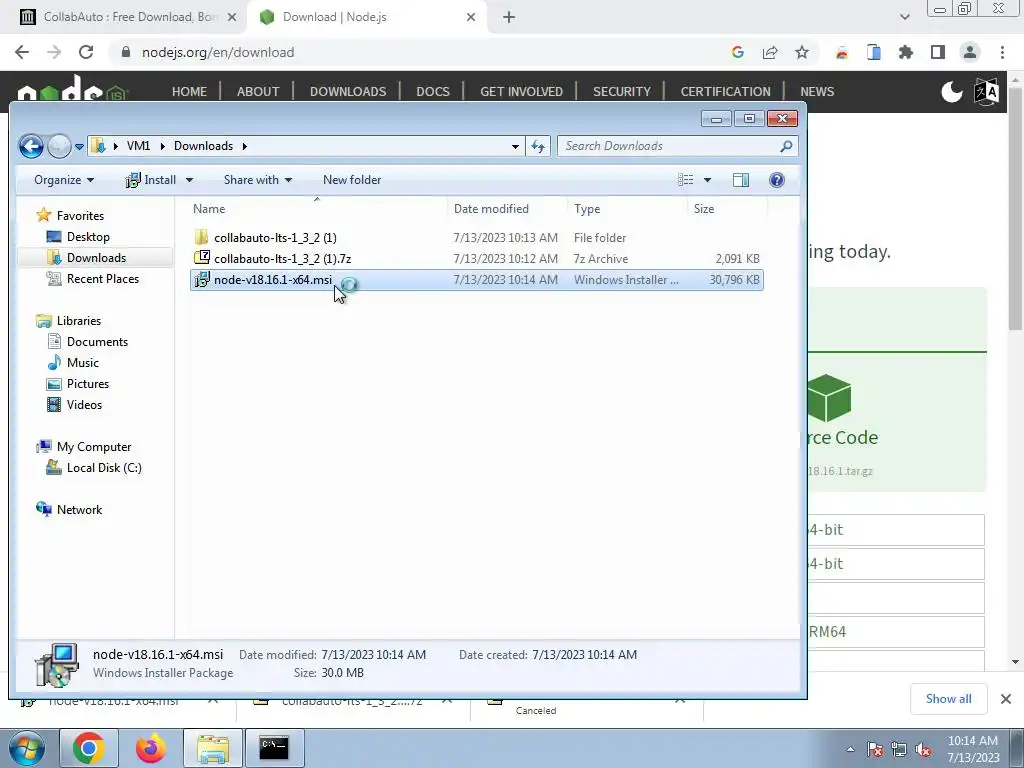Click Downloads in the address breadcrumb
Image resolution: width=1024 pixels, height=768 pixels.
tap(203, 146)
